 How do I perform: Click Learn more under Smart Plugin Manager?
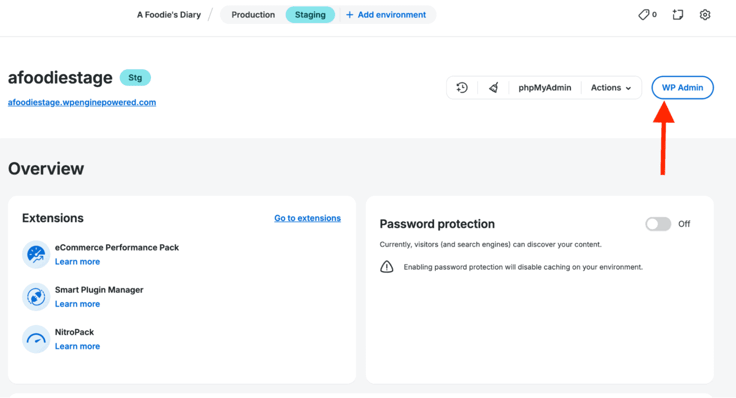pos(77,304)
